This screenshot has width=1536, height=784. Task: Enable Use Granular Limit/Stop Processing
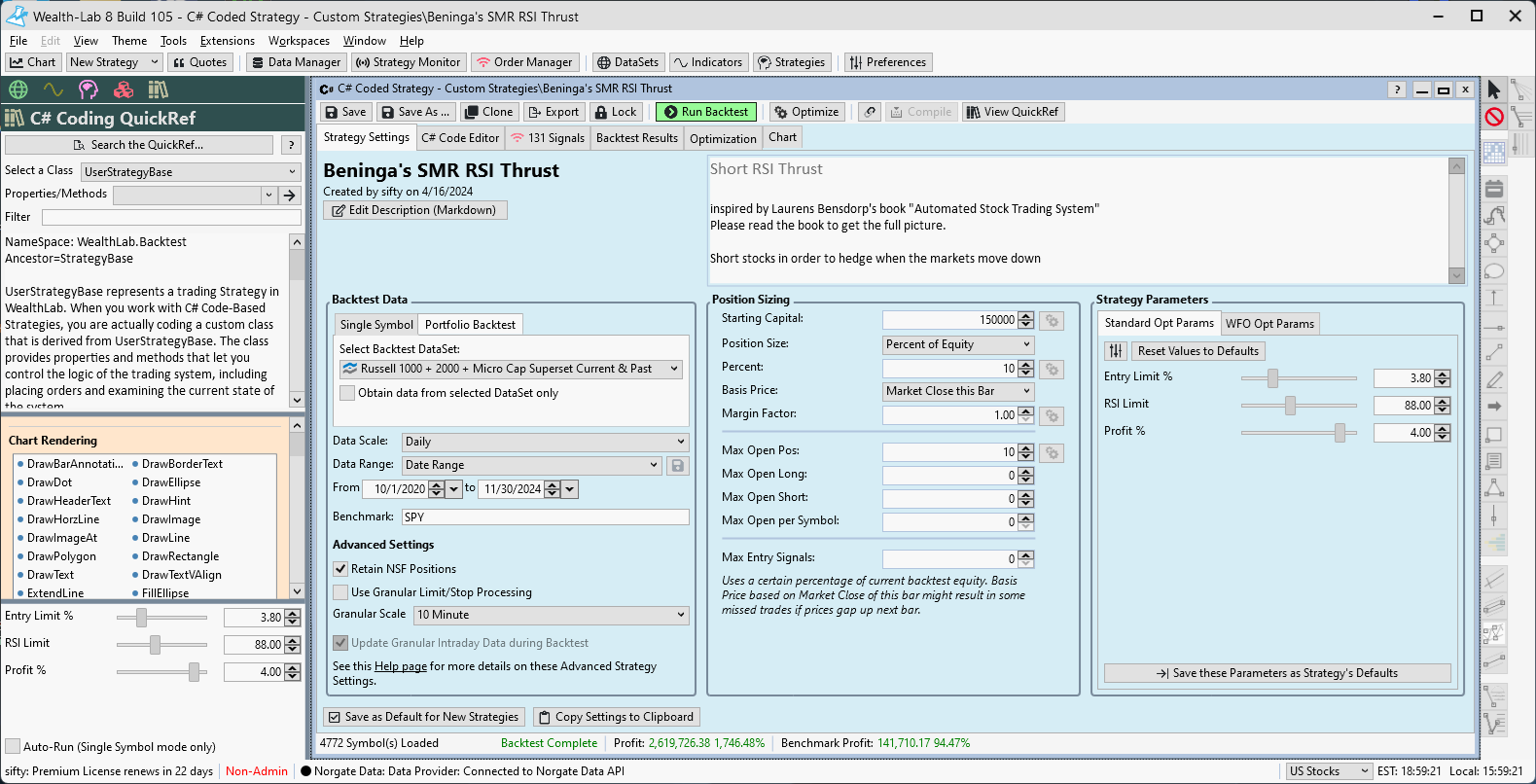(x=340, y=592)
